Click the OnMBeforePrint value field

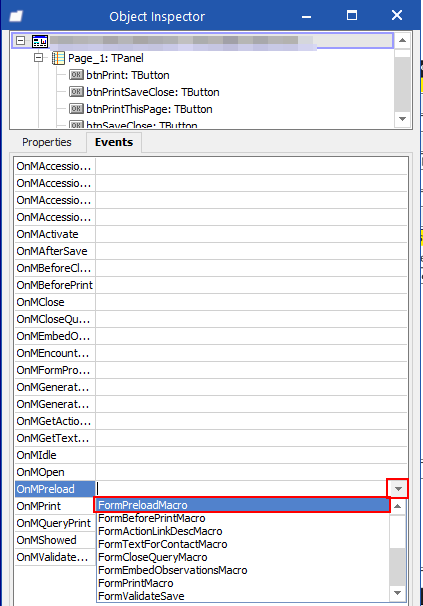click(x=251, y=285)
